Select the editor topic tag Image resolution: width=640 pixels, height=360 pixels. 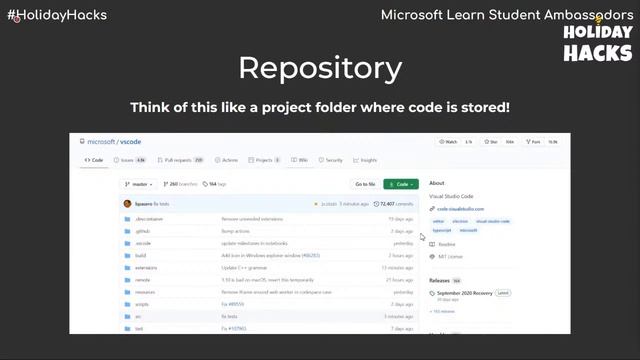coord(438,221)
